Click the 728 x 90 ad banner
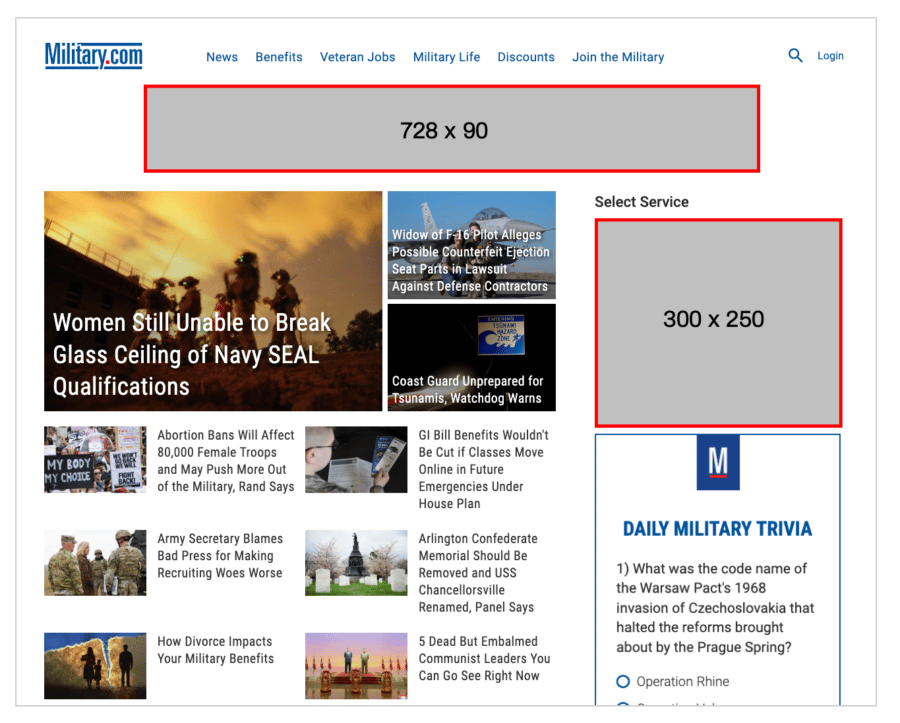Screen dimensions: 900x723 452,128
